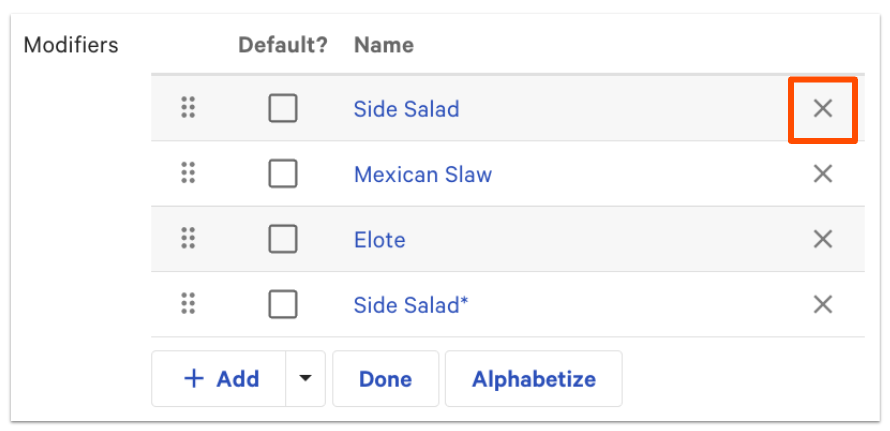Viewport: 890px width, 431px height.
Task: Remove the Mexican Slaw modifier
Action: [x=822, y=174]
